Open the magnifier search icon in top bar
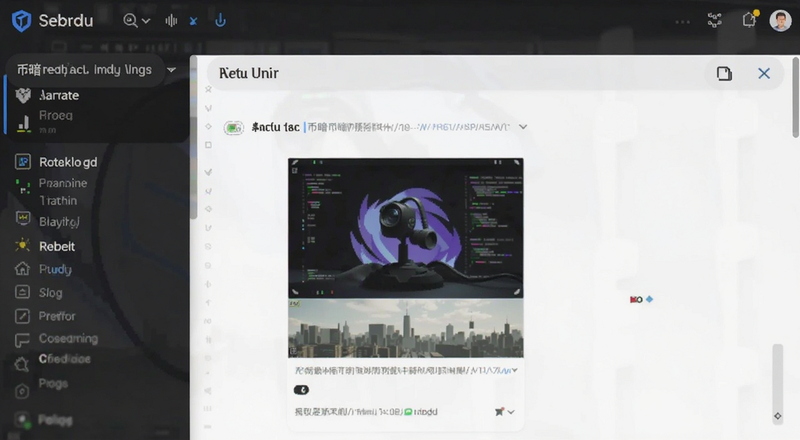 coord(130,20)
